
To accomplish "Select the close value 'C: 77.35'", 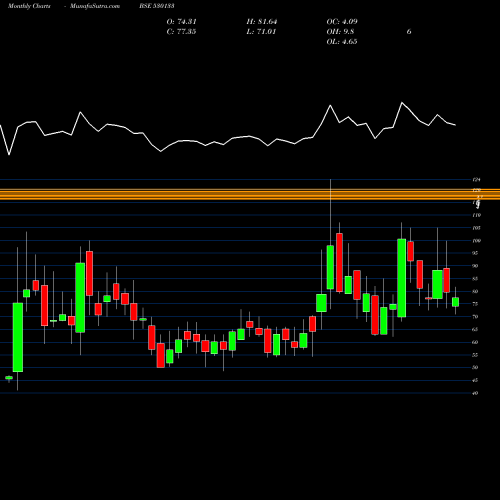I will 181,32.
